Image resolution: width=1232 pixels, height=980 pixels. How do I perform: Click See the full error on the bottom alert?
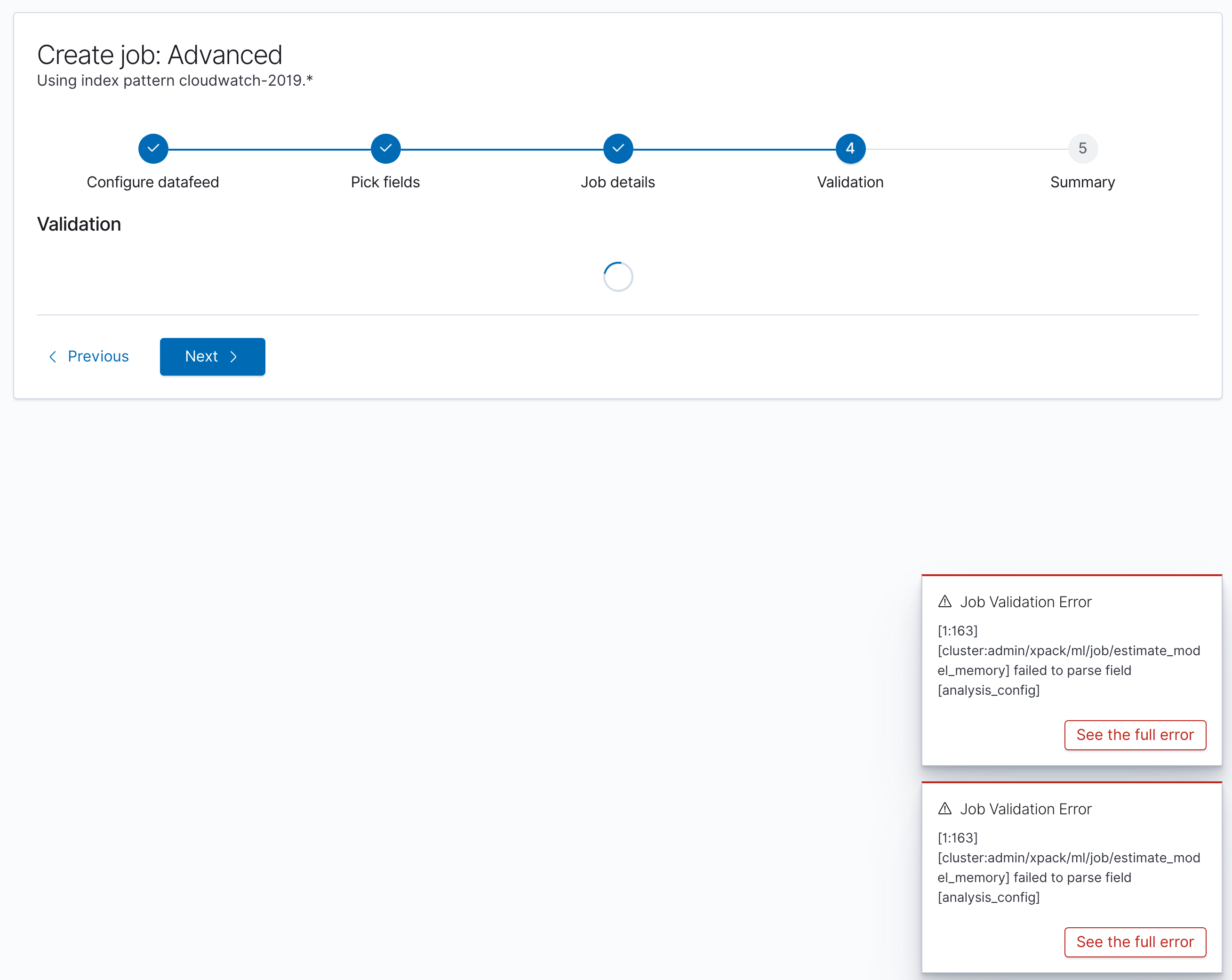coord(1135,942)
